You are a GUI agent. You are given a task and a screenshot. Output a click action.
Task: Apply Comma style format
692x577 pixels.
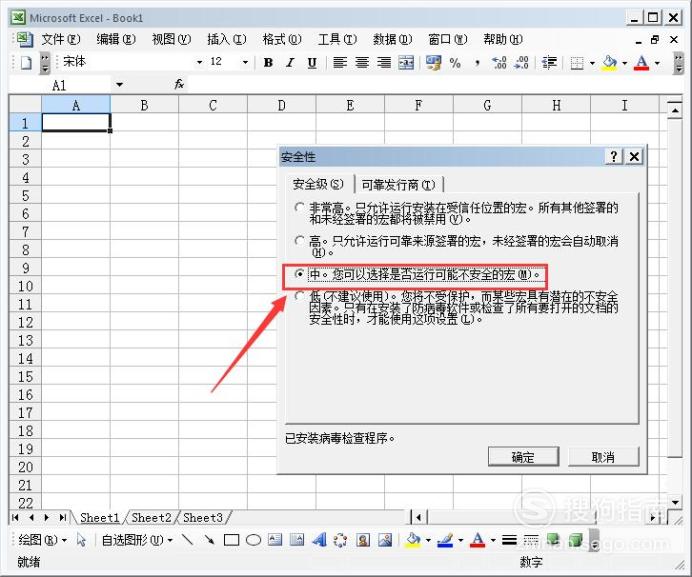click(x=477, y=63)
